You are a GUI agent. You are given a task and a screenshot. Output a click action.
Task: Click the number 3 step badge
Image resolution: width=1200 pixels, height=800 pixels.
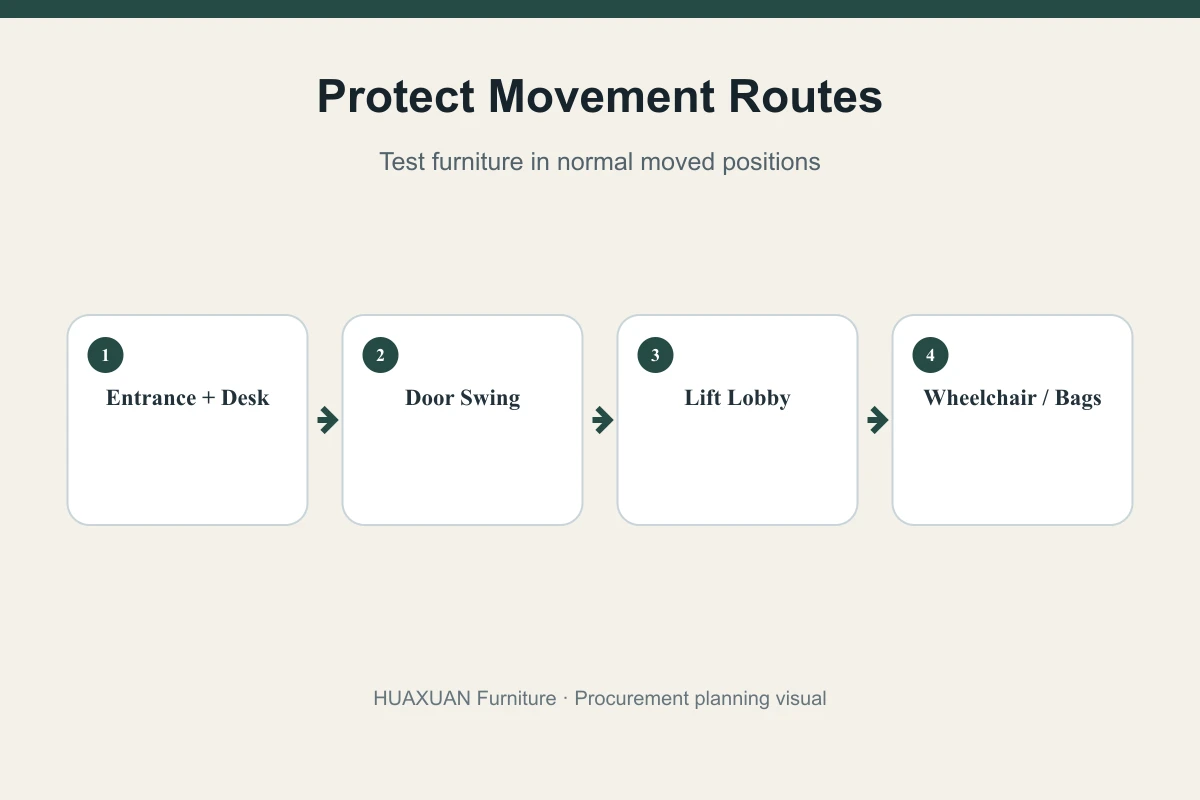tap(655, 355)
